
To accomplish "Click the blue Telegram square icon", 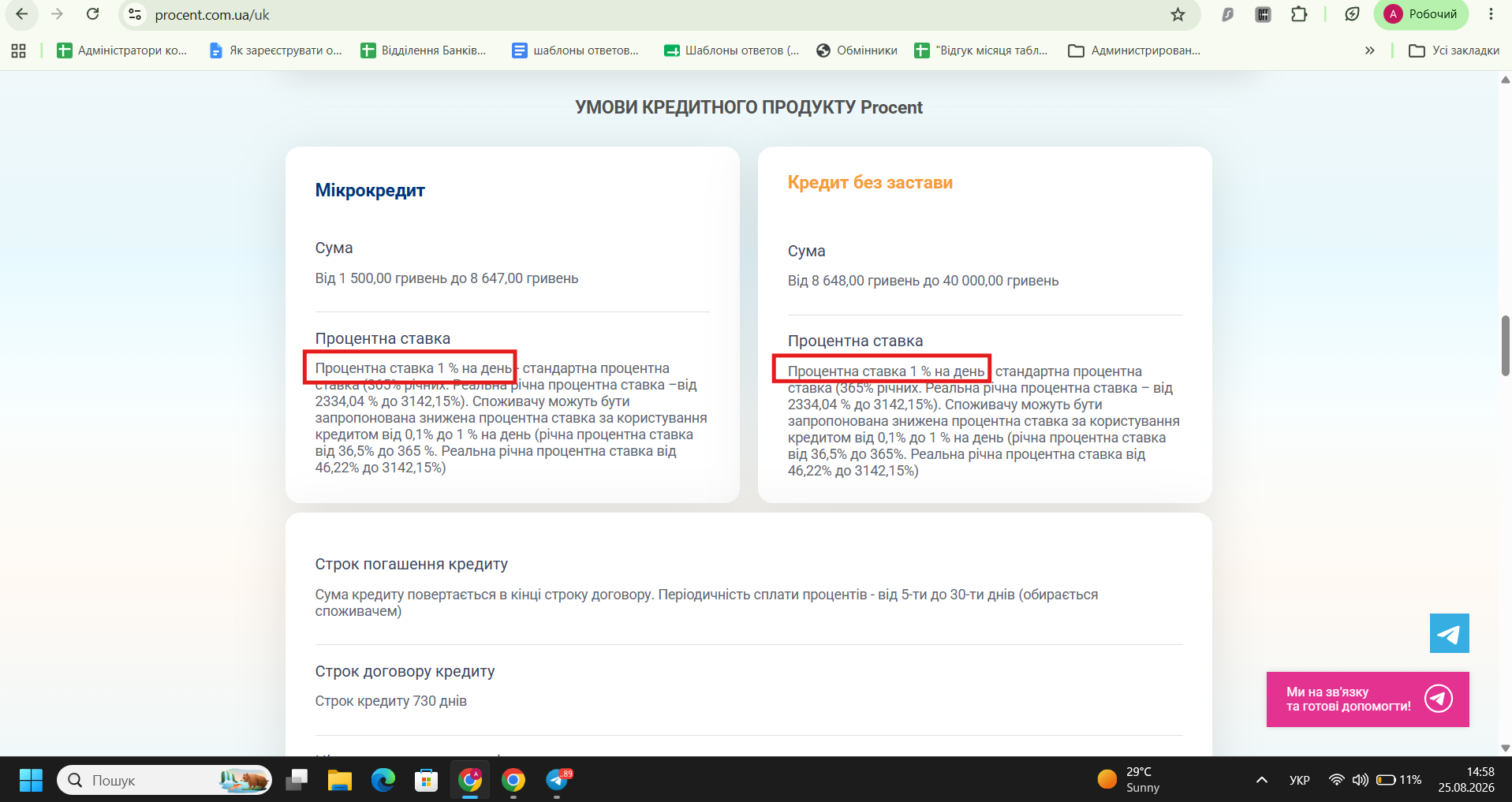I will 1449,633.
